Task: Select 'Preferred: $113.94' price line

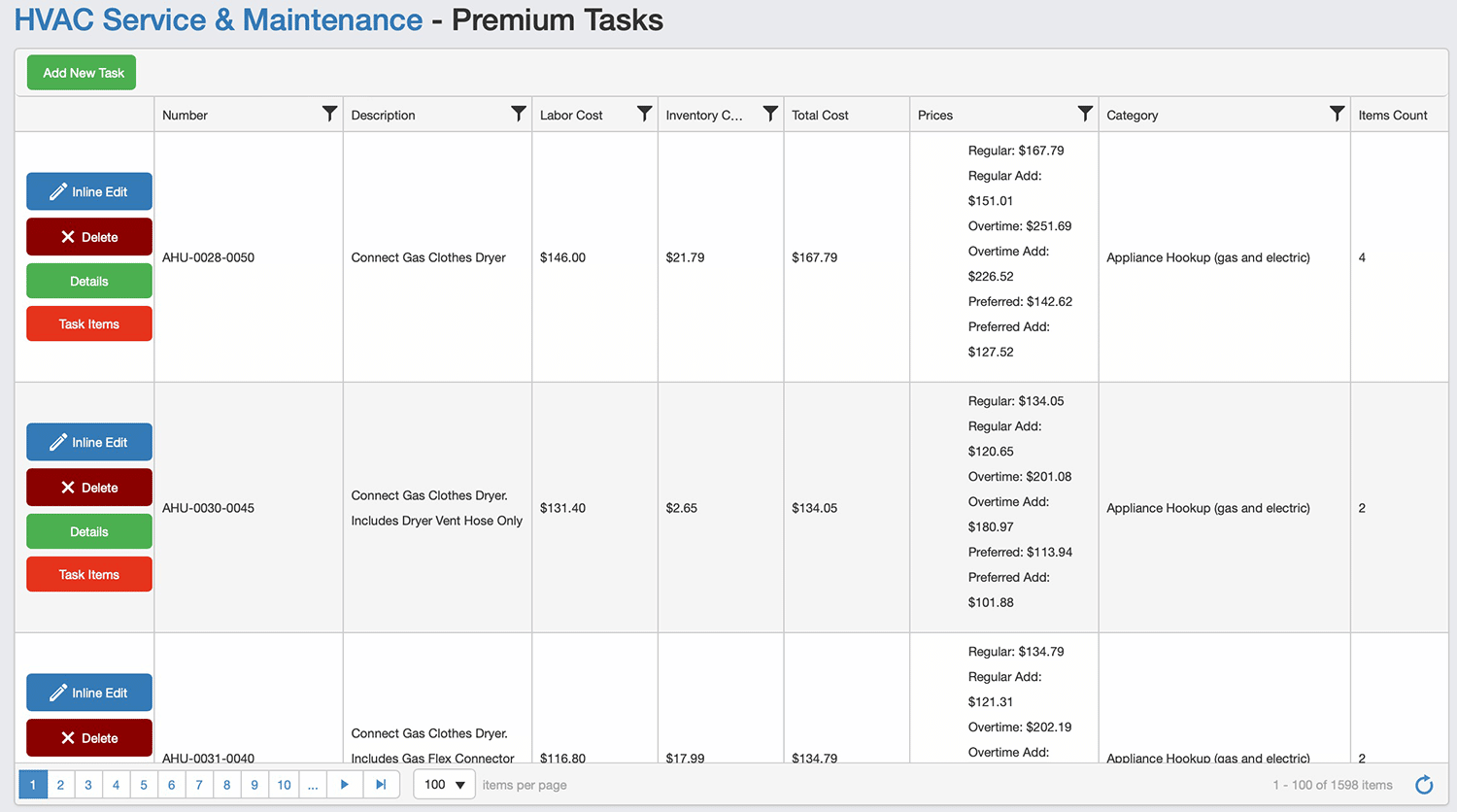Action: click(x=1020, y=553)
